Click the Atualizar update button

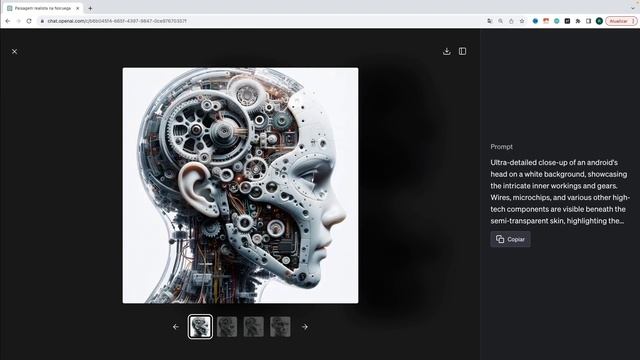point(621,21)
